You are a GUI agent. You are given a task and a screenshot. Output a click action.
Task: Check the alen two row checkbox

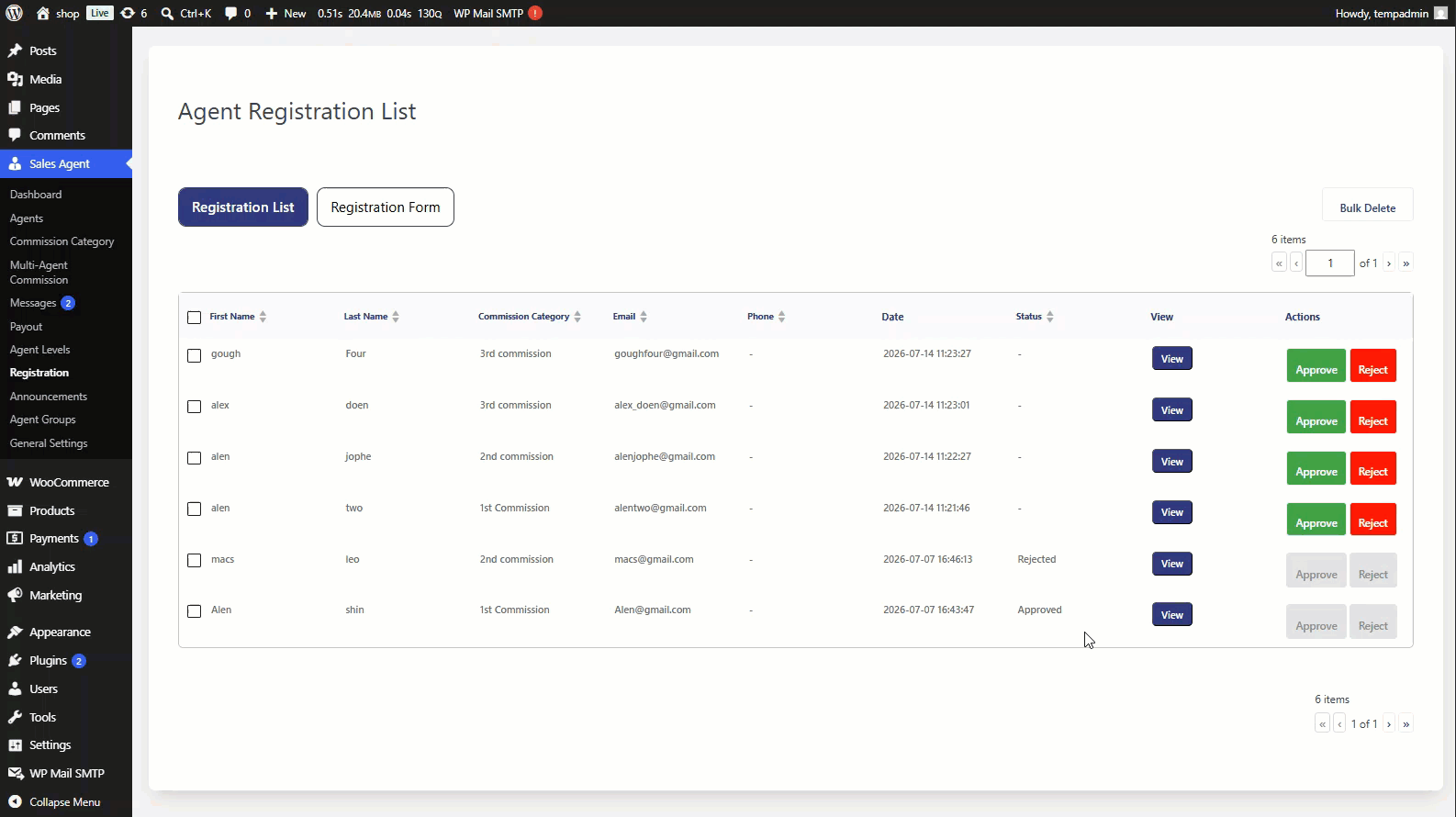194,509
